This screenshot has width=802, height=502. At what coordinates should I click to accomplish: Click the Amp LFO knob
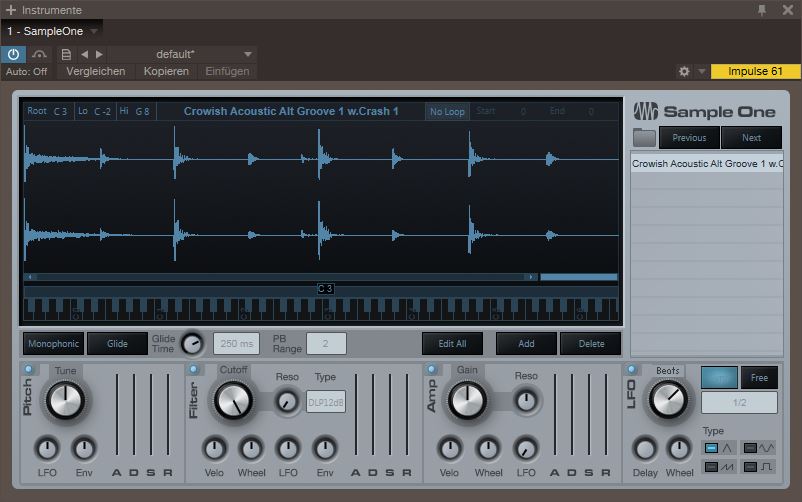point(526,449)
